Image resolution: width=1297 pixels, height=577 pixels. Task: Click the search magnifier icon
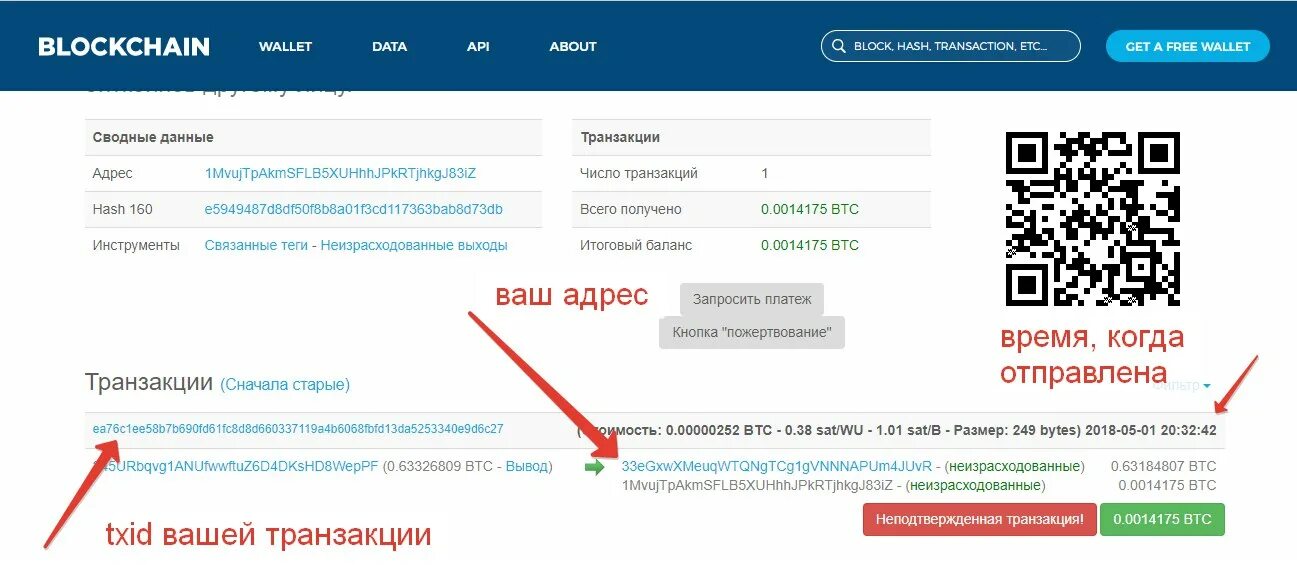pos(837,46)
